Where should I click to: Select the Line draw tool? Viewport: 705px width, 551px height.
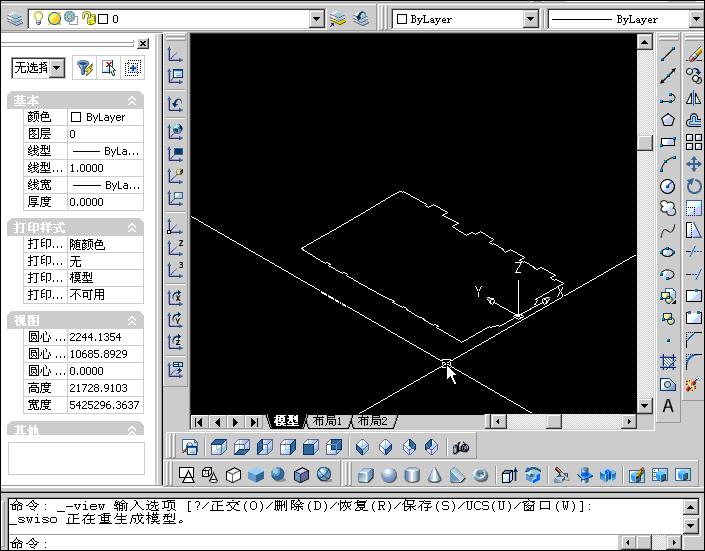point(668,54)
